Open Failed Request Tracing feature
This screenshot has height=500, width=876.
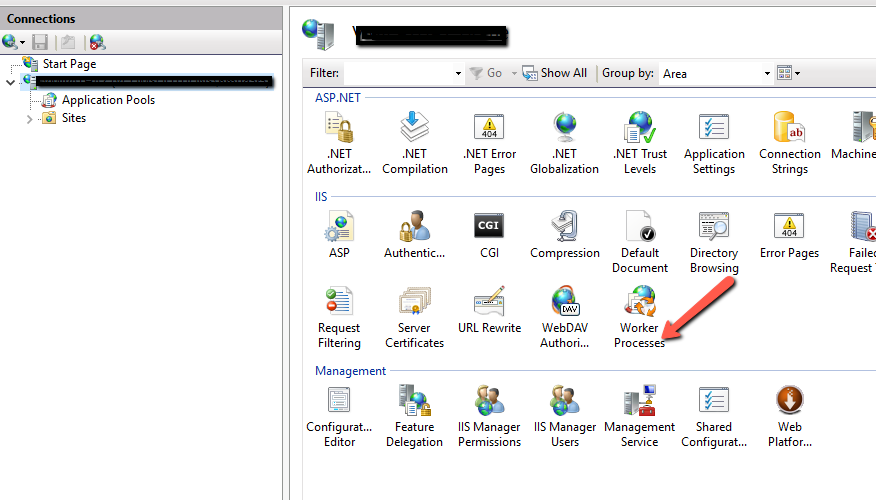855,242
